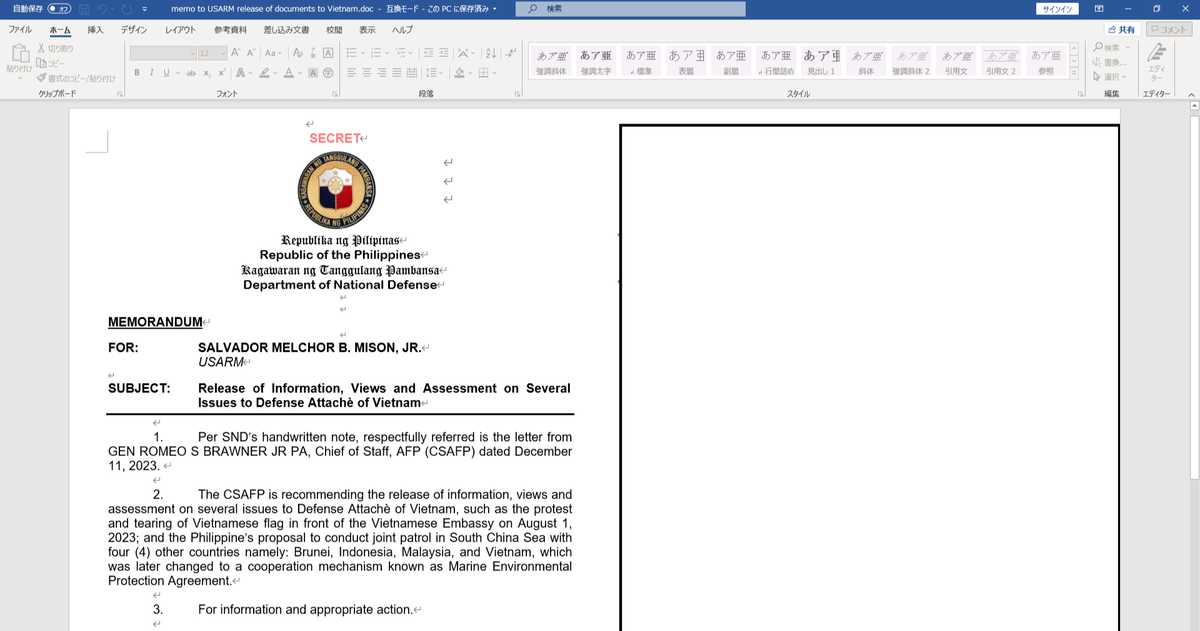The height and width of the screenshot is (631, 1200).
Task: Open the multilevel list dropdown
Action: coord(411,52)
